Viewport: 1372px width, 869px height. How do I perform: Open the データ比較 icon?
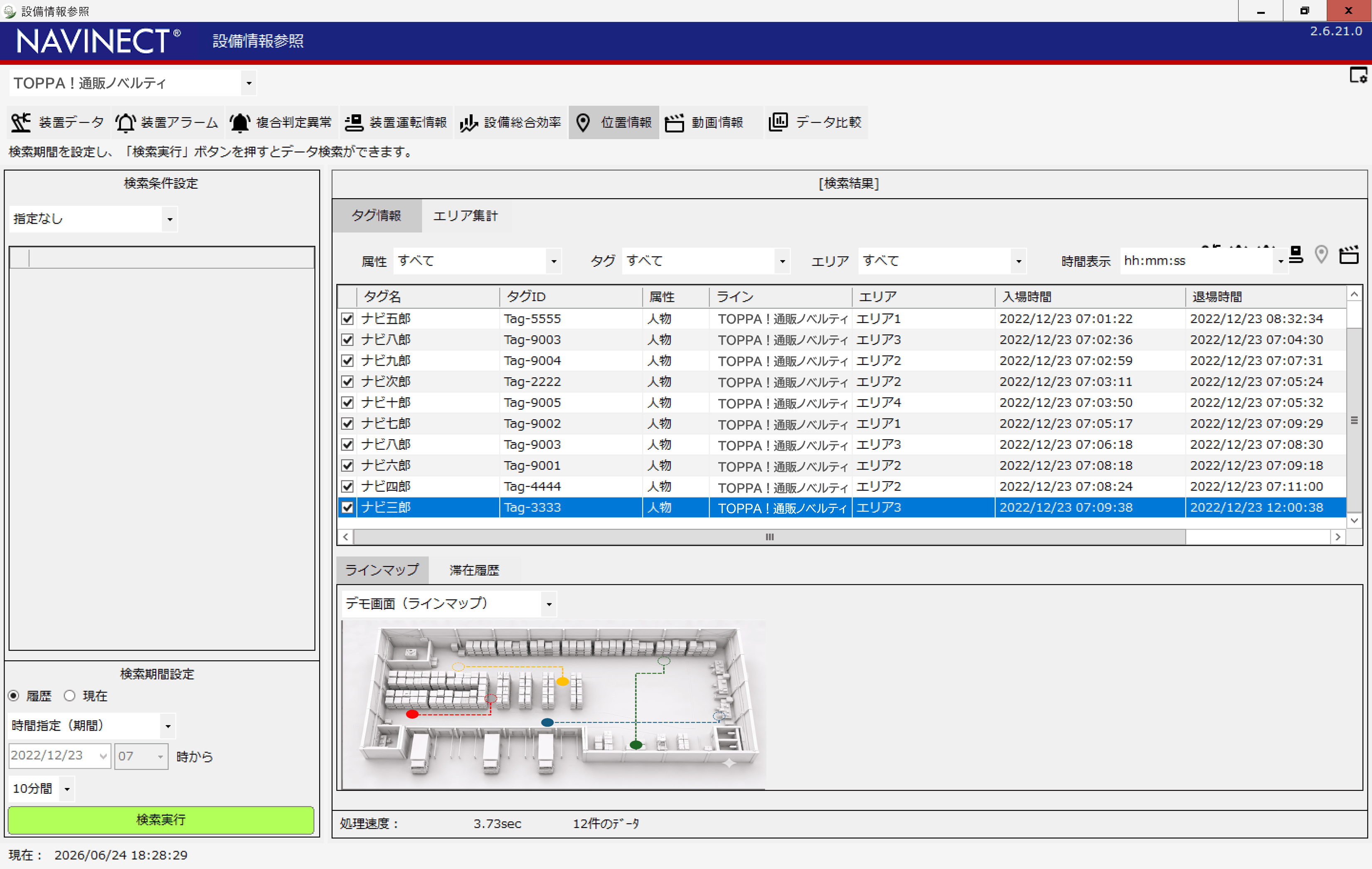pos(778,122)
